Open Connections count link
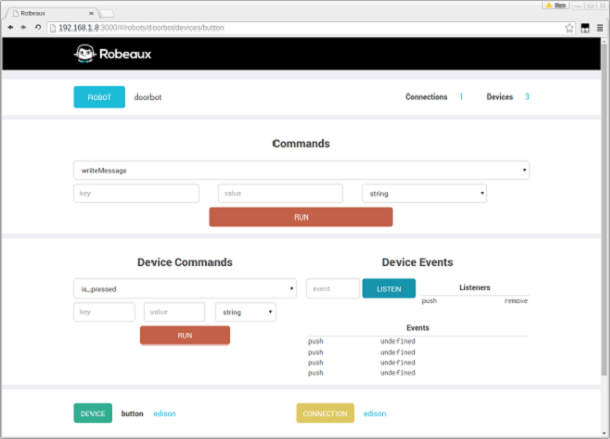This screenshot has height=439, width=610. click(x=461, y=97)
